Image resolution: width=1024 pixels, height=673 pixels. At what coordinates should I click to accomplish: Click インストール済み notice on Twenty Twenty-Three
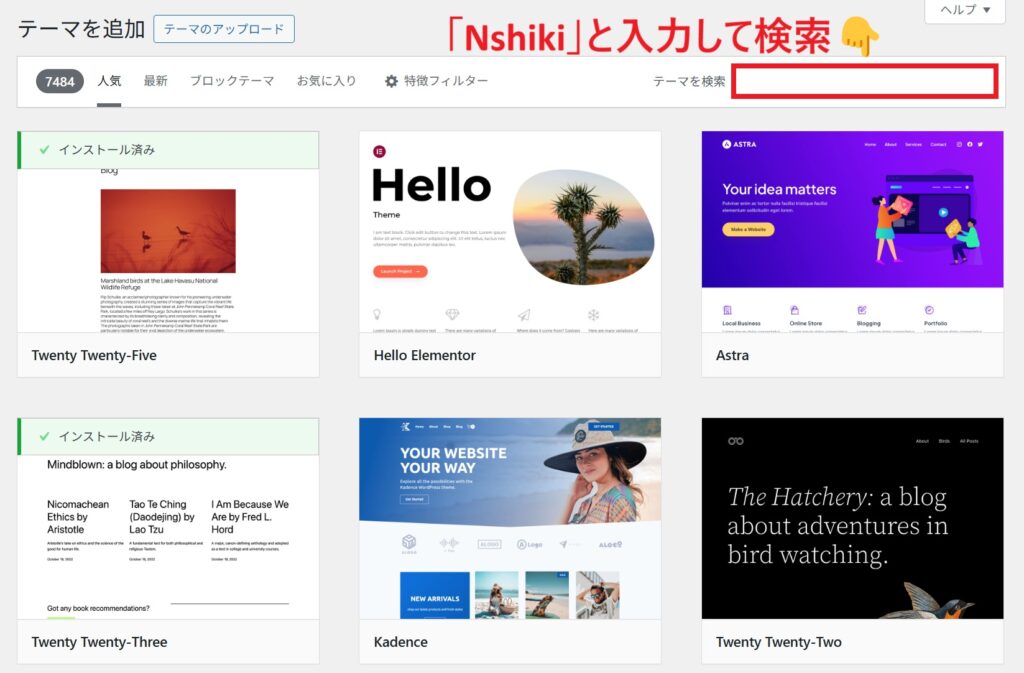click(168, 437)
